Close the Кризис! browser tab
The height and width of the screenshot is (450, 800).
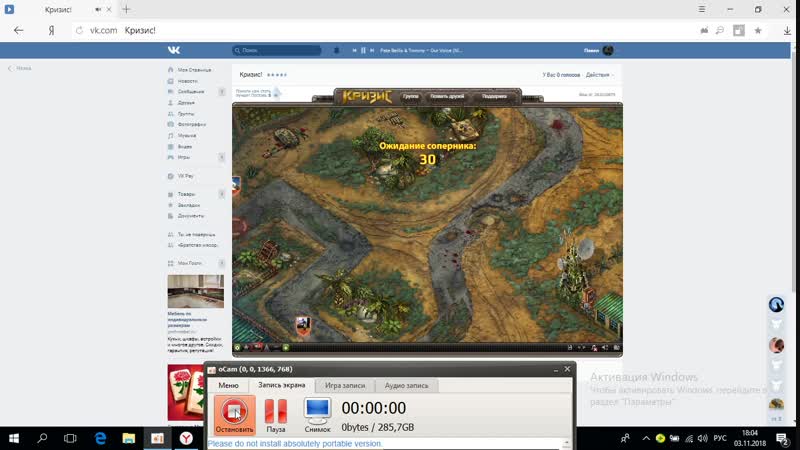109,10
